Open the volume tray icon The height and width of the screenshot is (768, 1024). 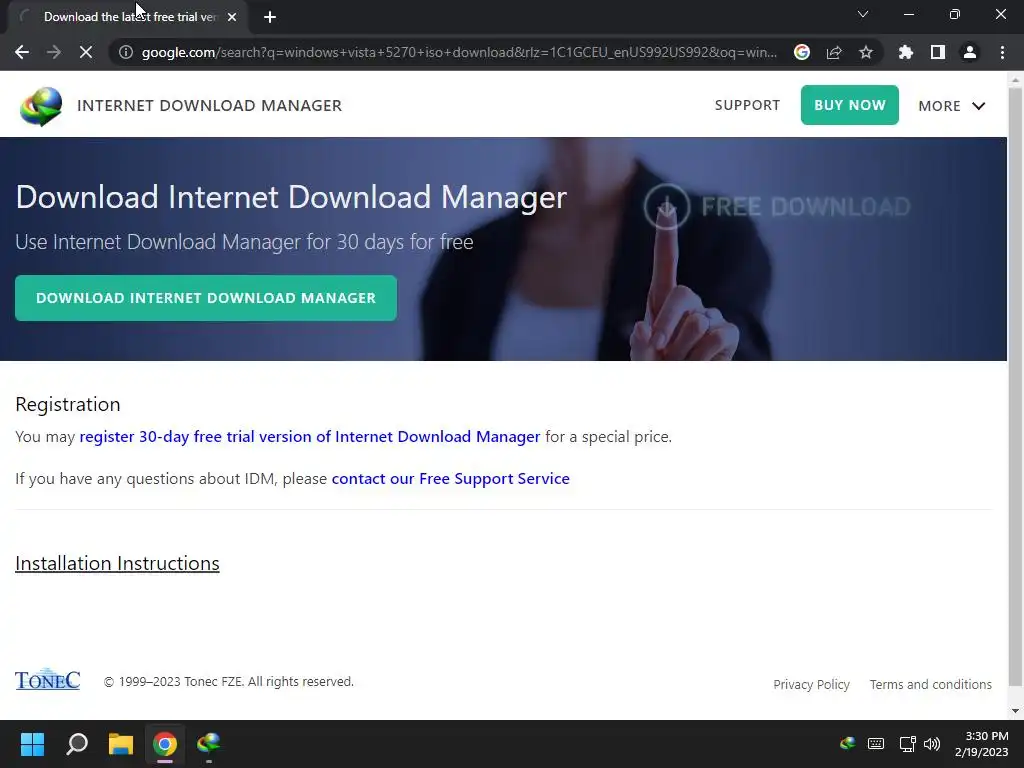932,744
